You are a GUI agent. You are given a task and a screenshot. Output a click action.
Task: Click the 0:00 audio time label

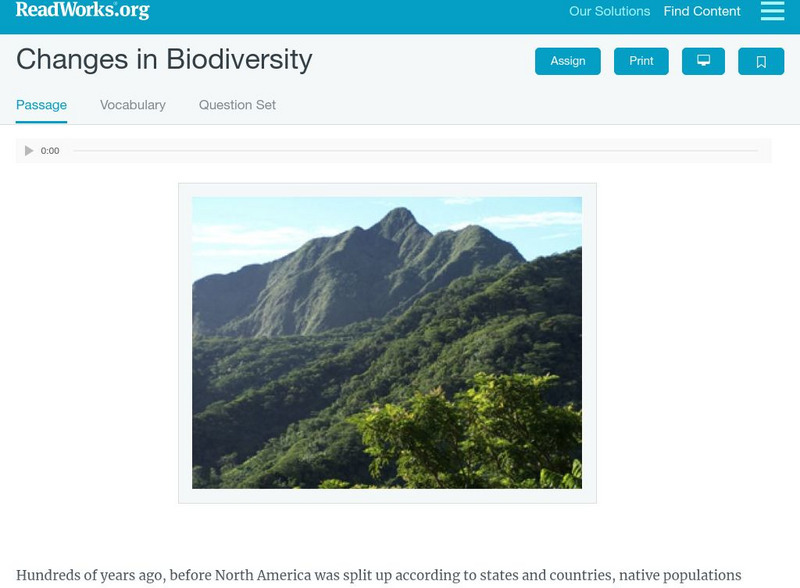click(x=50, y=151)
